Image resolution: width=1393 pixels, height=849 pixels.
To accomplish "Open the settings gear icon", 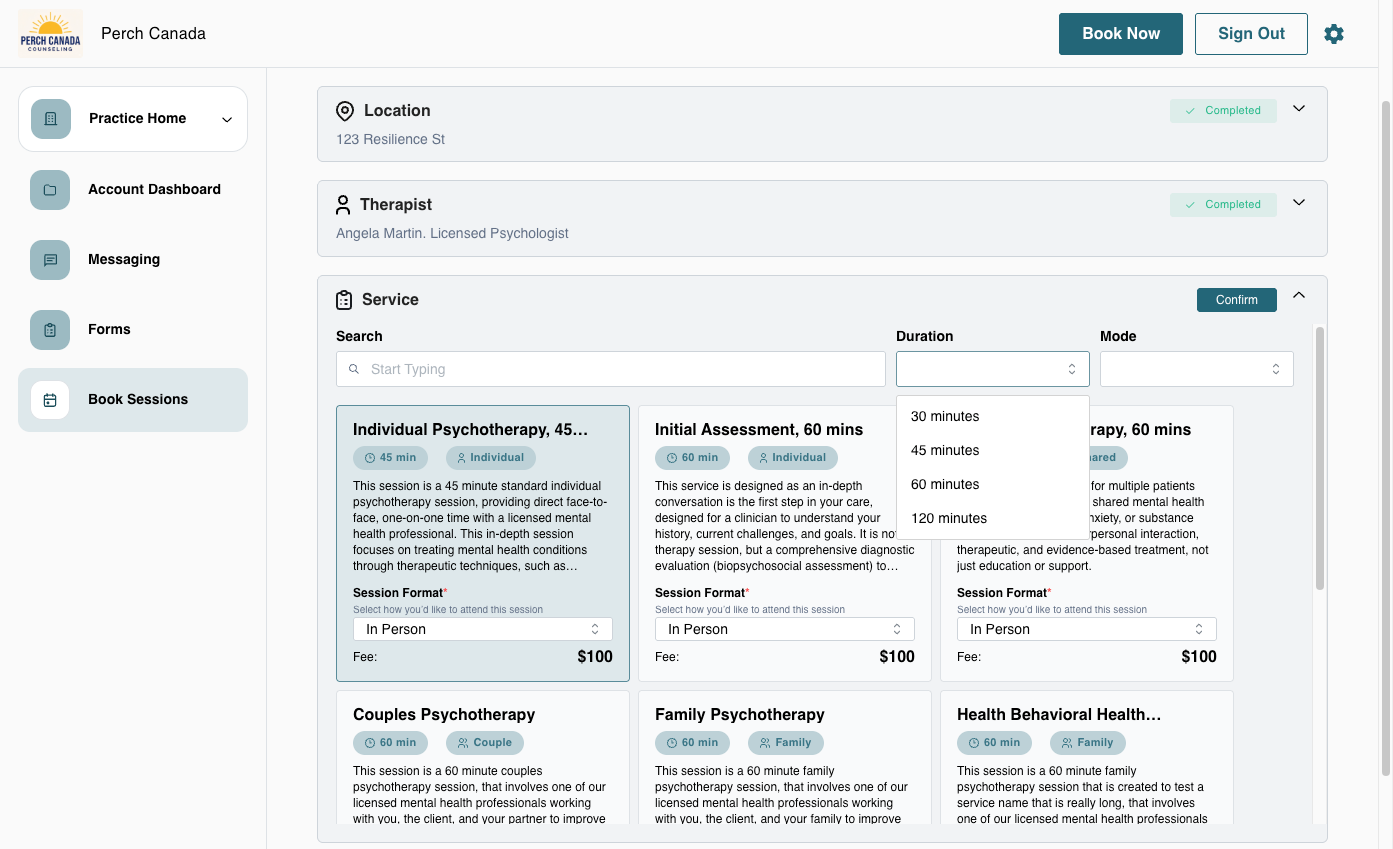I will coord(1334,34).
